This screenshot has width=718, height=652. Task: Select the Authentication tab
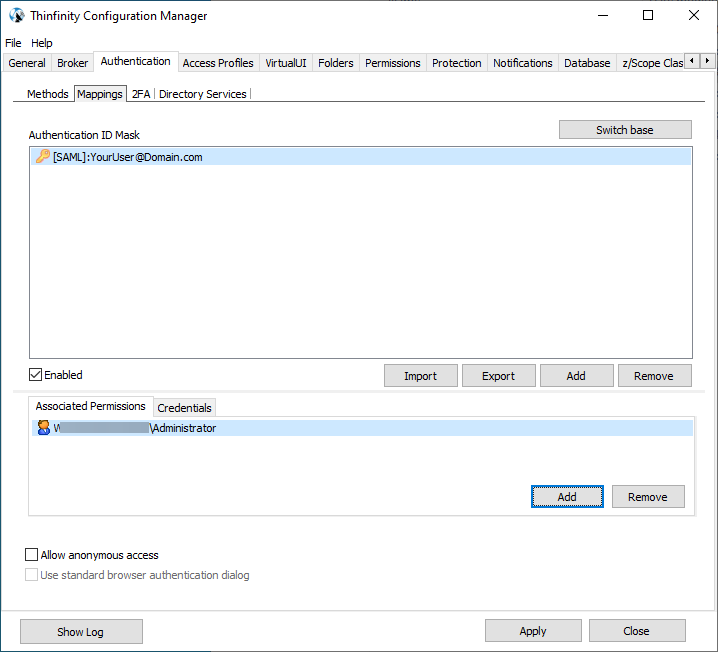(x=136, y=61)
